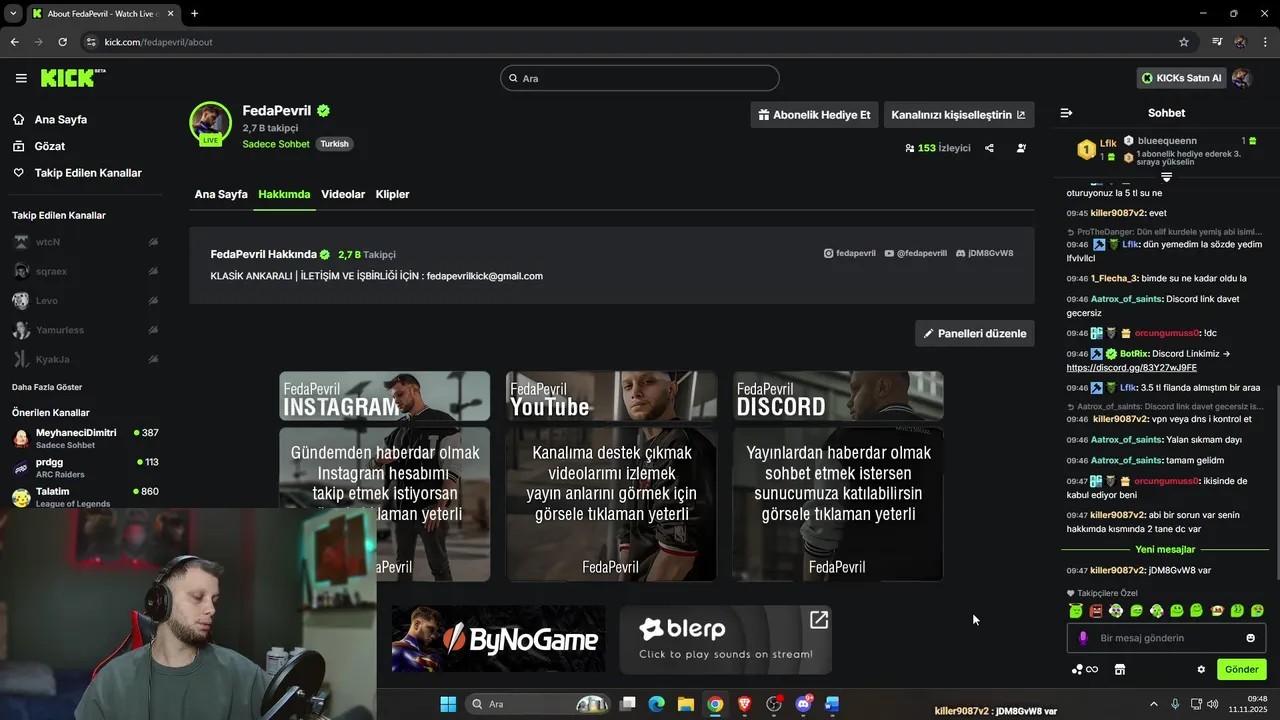Open Brave browser from taskbar
1280x720 pixels.
[x=744, y=704]
